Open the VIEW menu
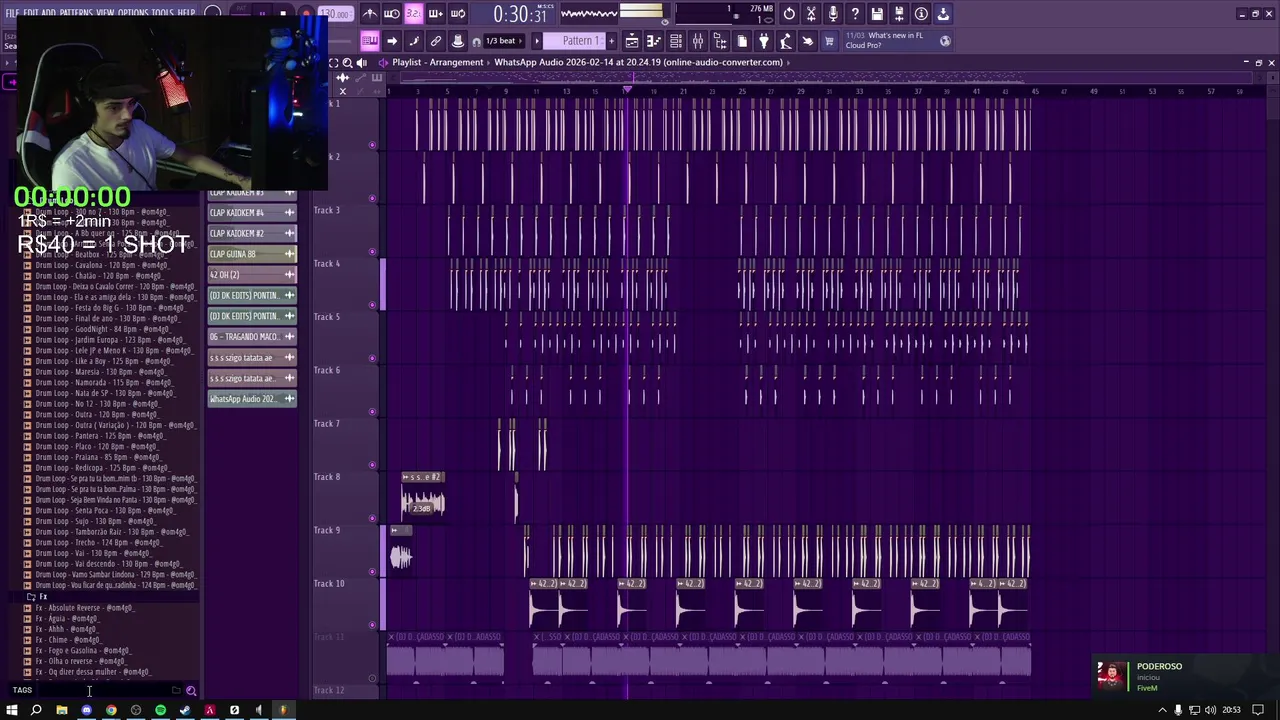 point(106,13)
